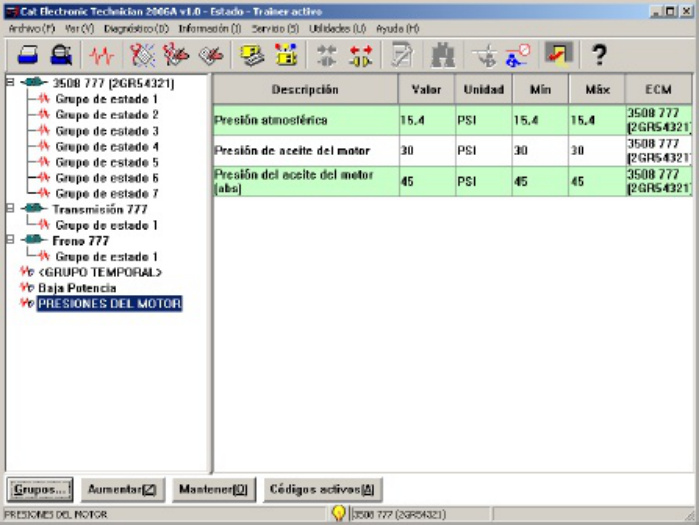Select the PRESIONES DEL MOTOR group

click(110, 304)
